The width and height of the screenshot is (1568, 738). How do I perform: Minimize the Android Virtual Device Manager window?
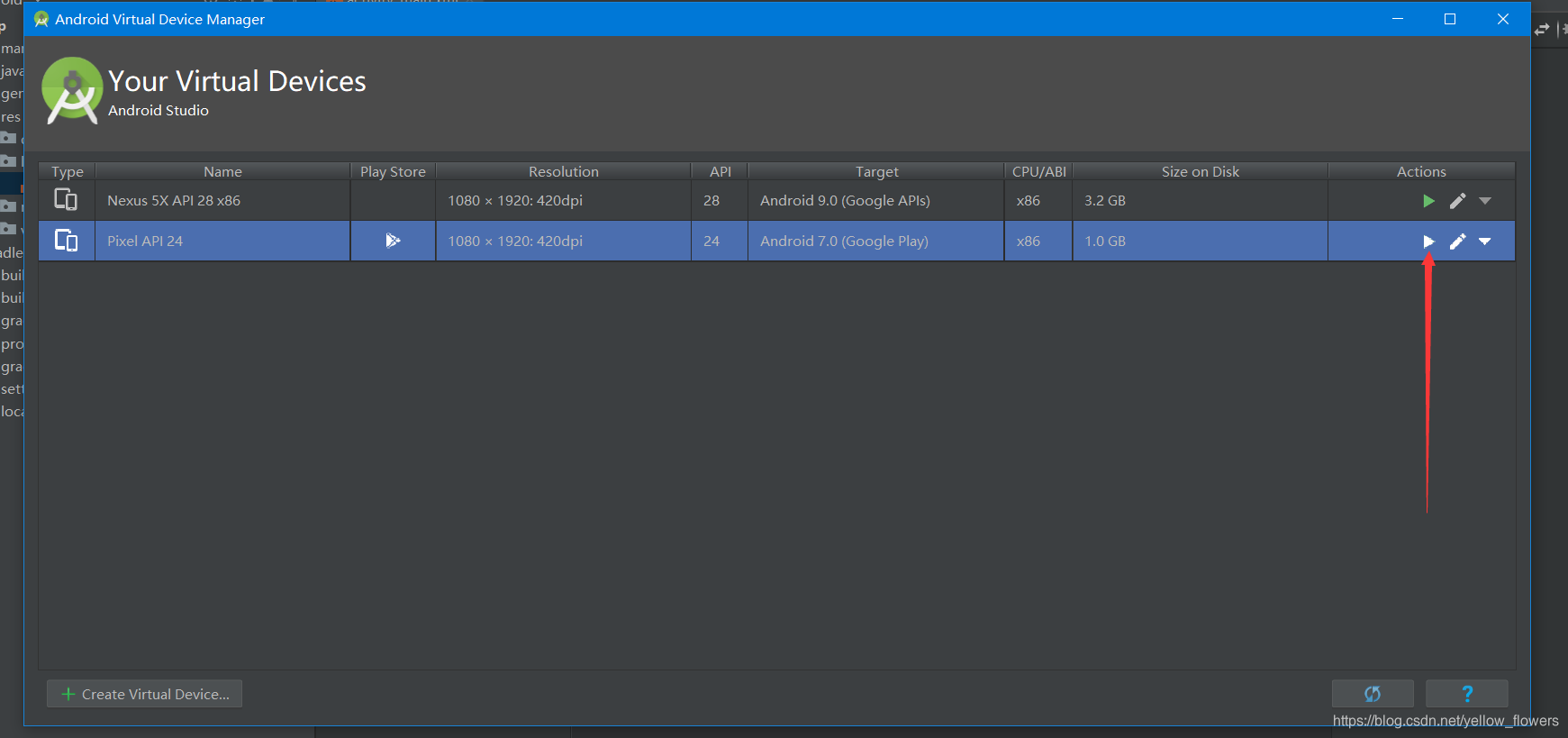[x=1398, y=19]
